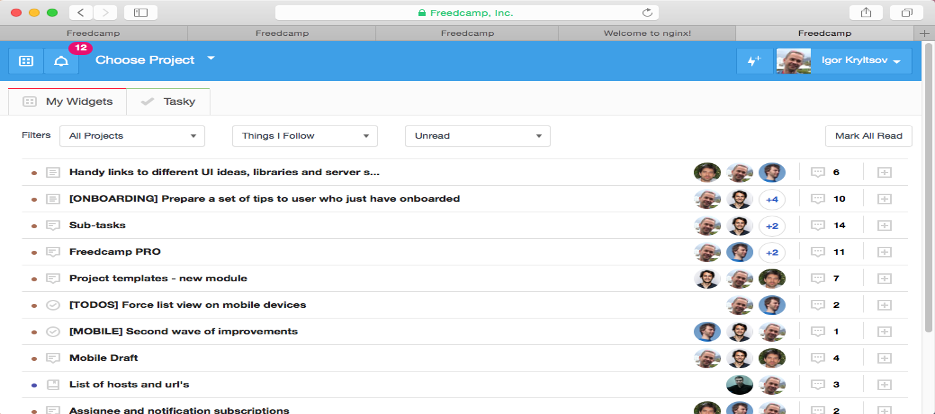Image resolution: width=935 pixels, height=414 pixels.
Task: Click Safari share button
Action: (866, 12)
